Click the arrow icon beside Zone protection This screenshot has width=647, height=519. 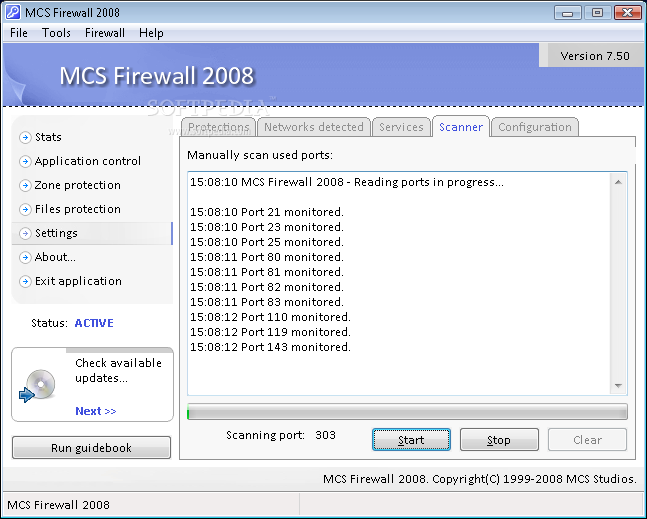click(x=25, y=185)
